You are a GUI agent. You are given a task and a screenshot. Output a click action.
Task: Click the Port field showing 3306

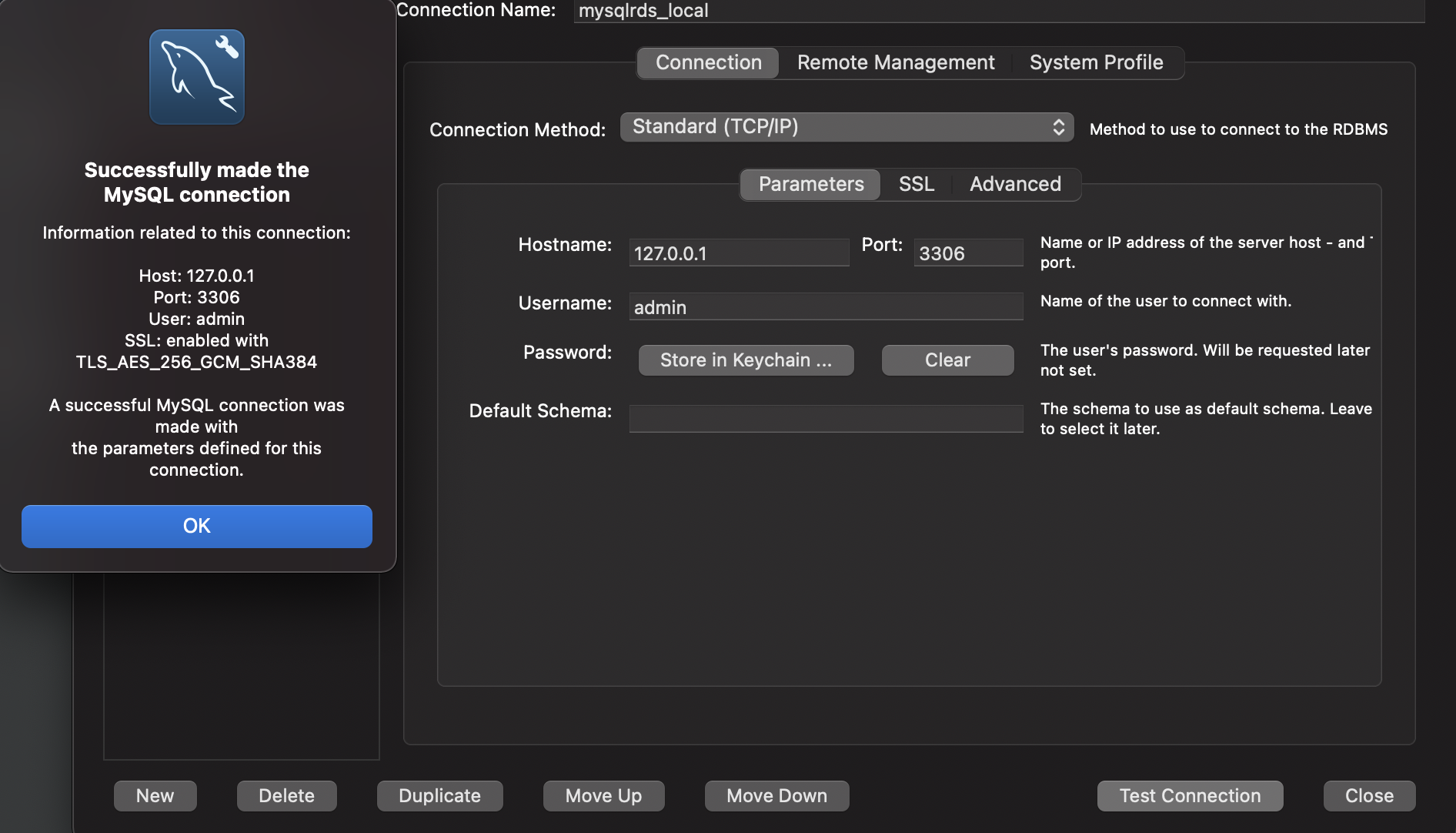tap(968, 253)
